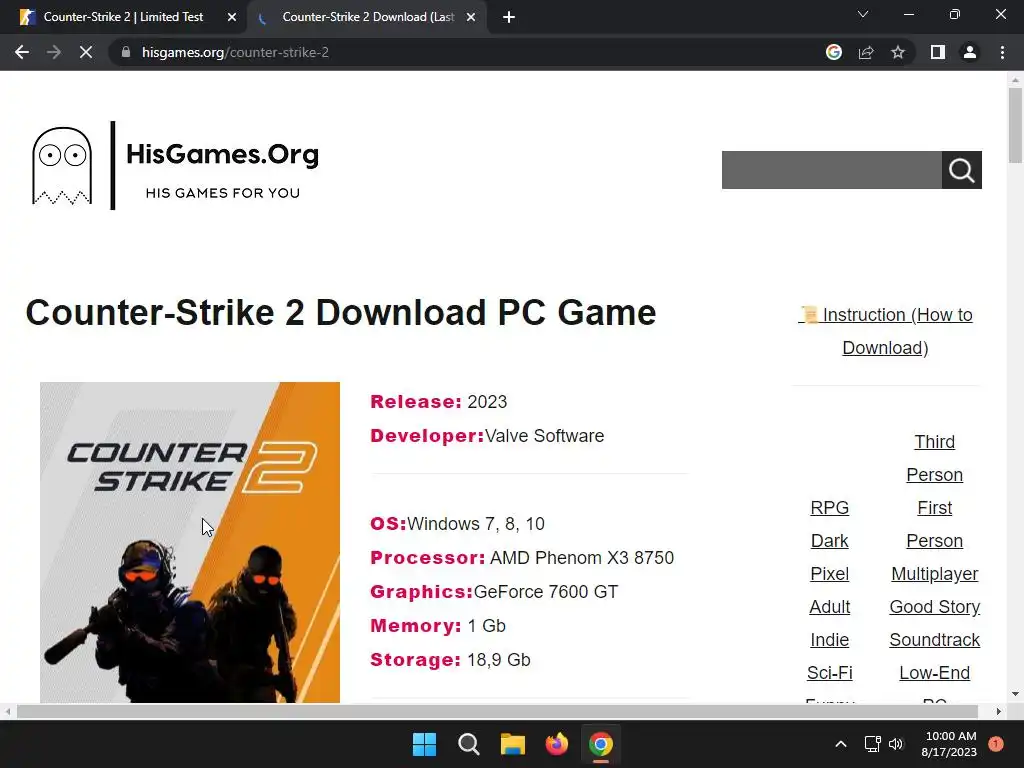Viewport: 1024px width, 768px height.
Task: Click the scroll down arrow
Action: pos(1015,694)
